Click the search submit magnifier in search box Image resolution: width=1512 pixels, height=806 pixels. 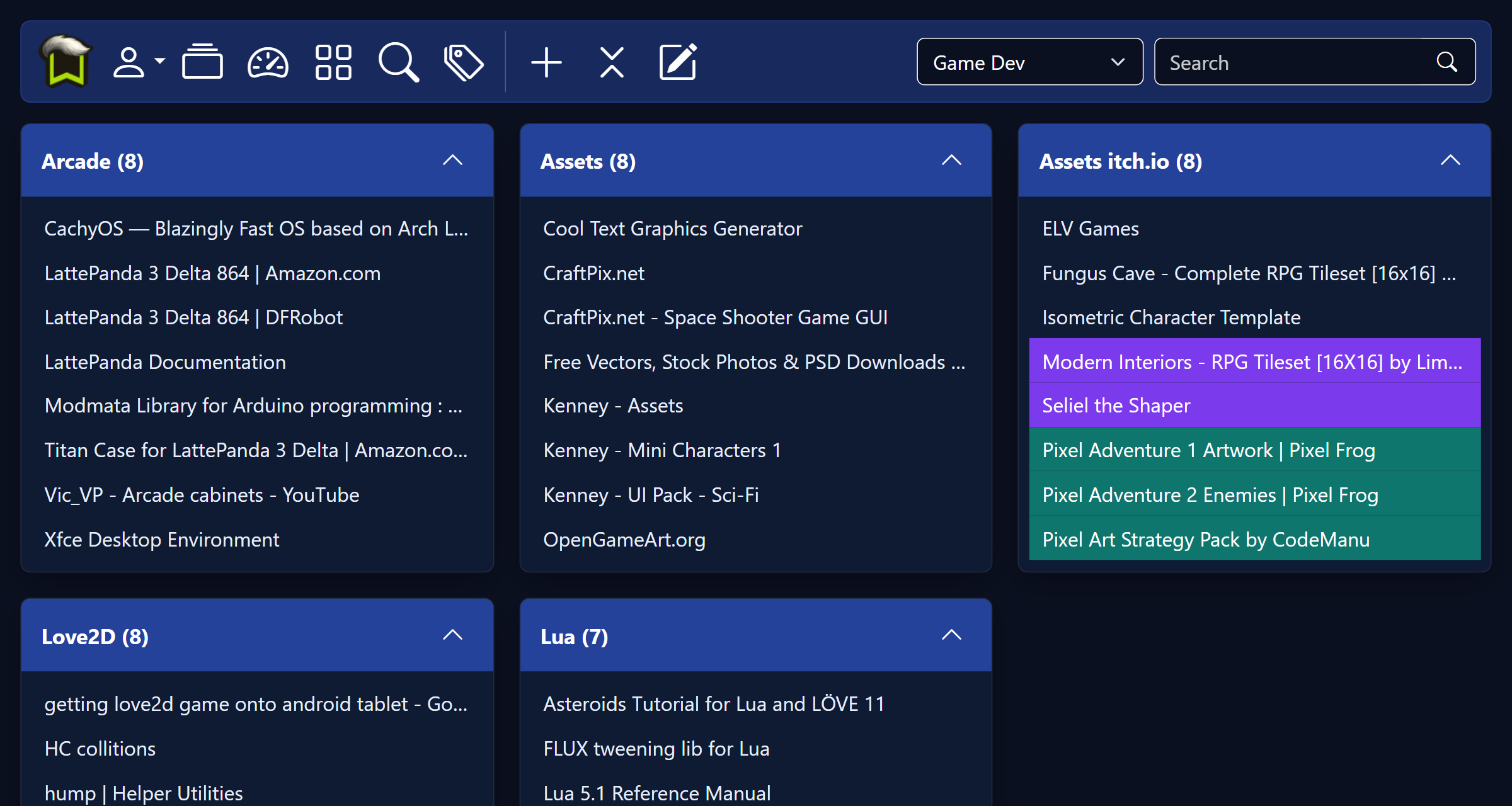coord(1446,62)
